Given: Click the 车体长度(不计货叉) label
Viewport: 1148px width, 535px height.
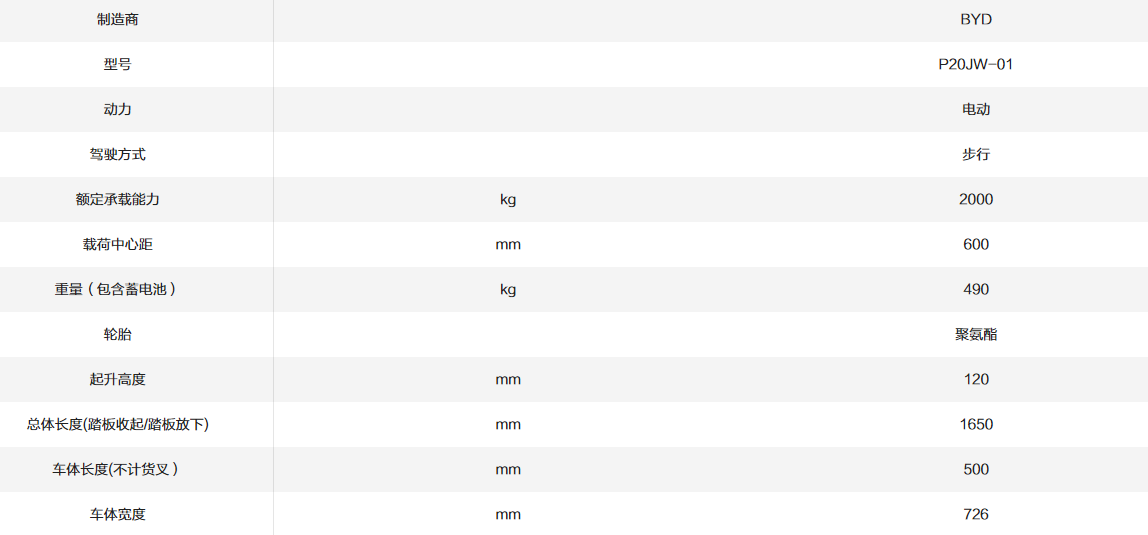Looking at the screenshot, I should [x=118, y=469].
